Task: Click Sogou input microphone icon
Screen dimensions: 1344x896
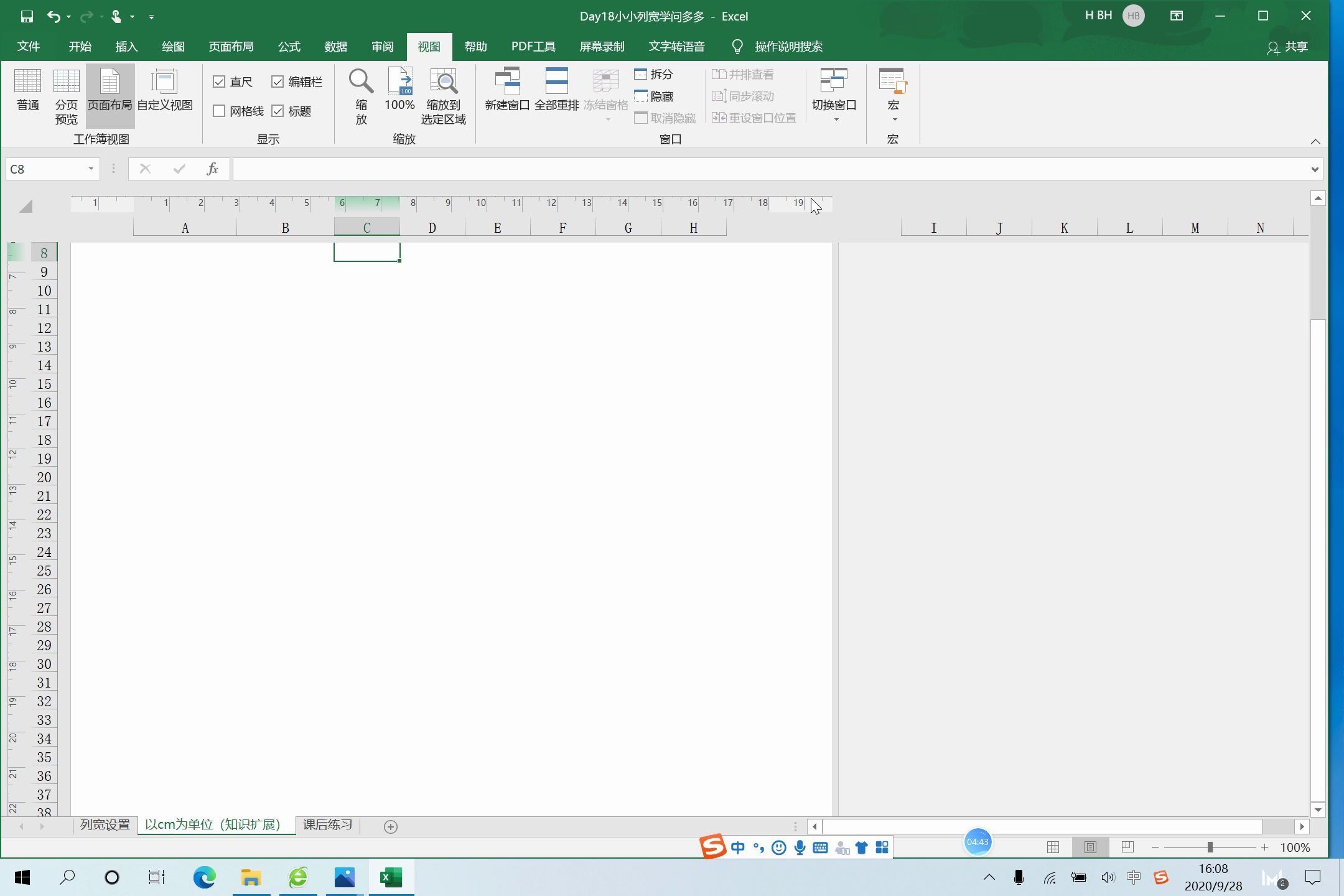Action: [800, 847]
